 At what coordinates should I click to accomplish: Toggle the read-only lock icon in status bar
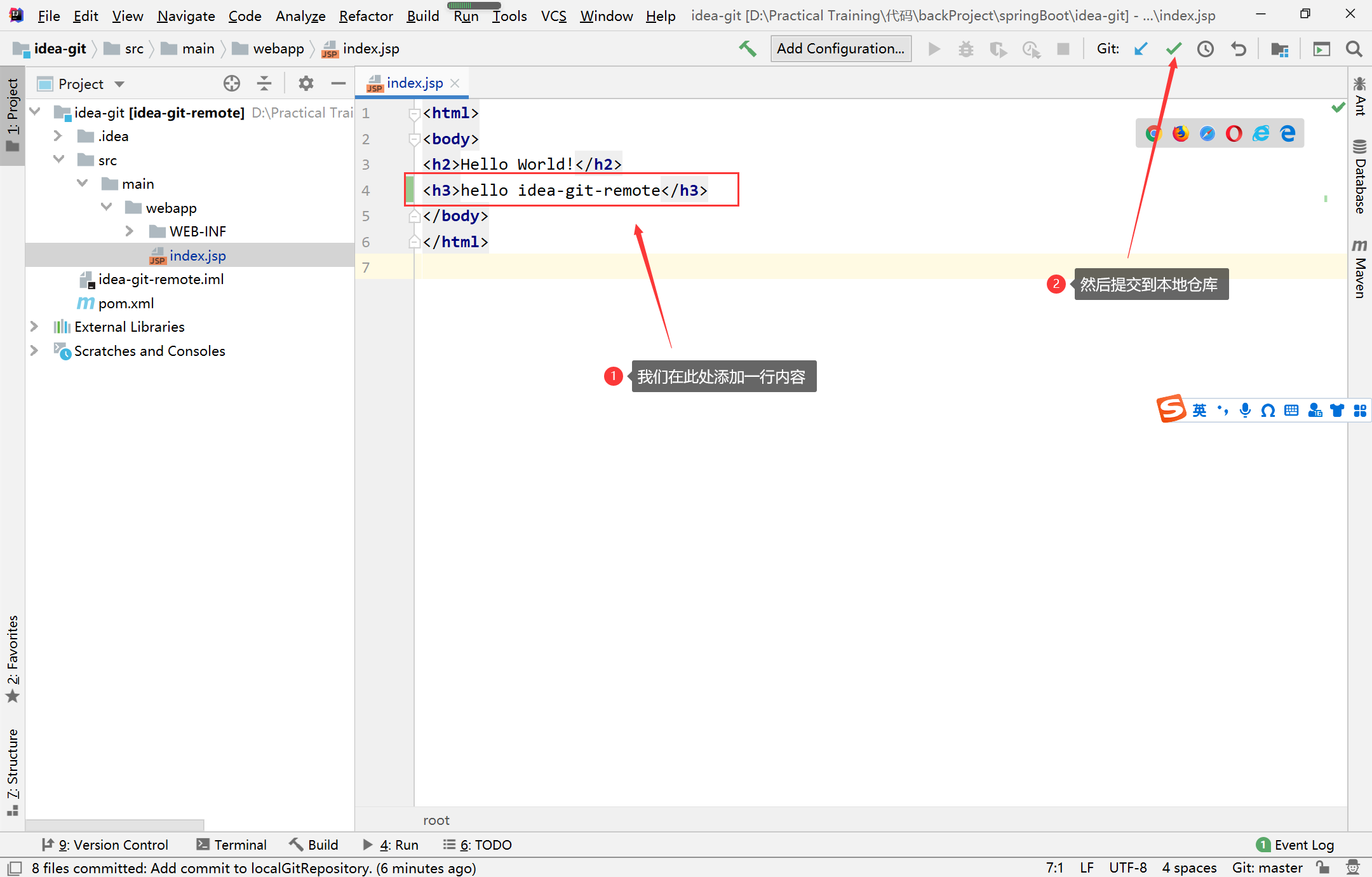pos(1323,867)
